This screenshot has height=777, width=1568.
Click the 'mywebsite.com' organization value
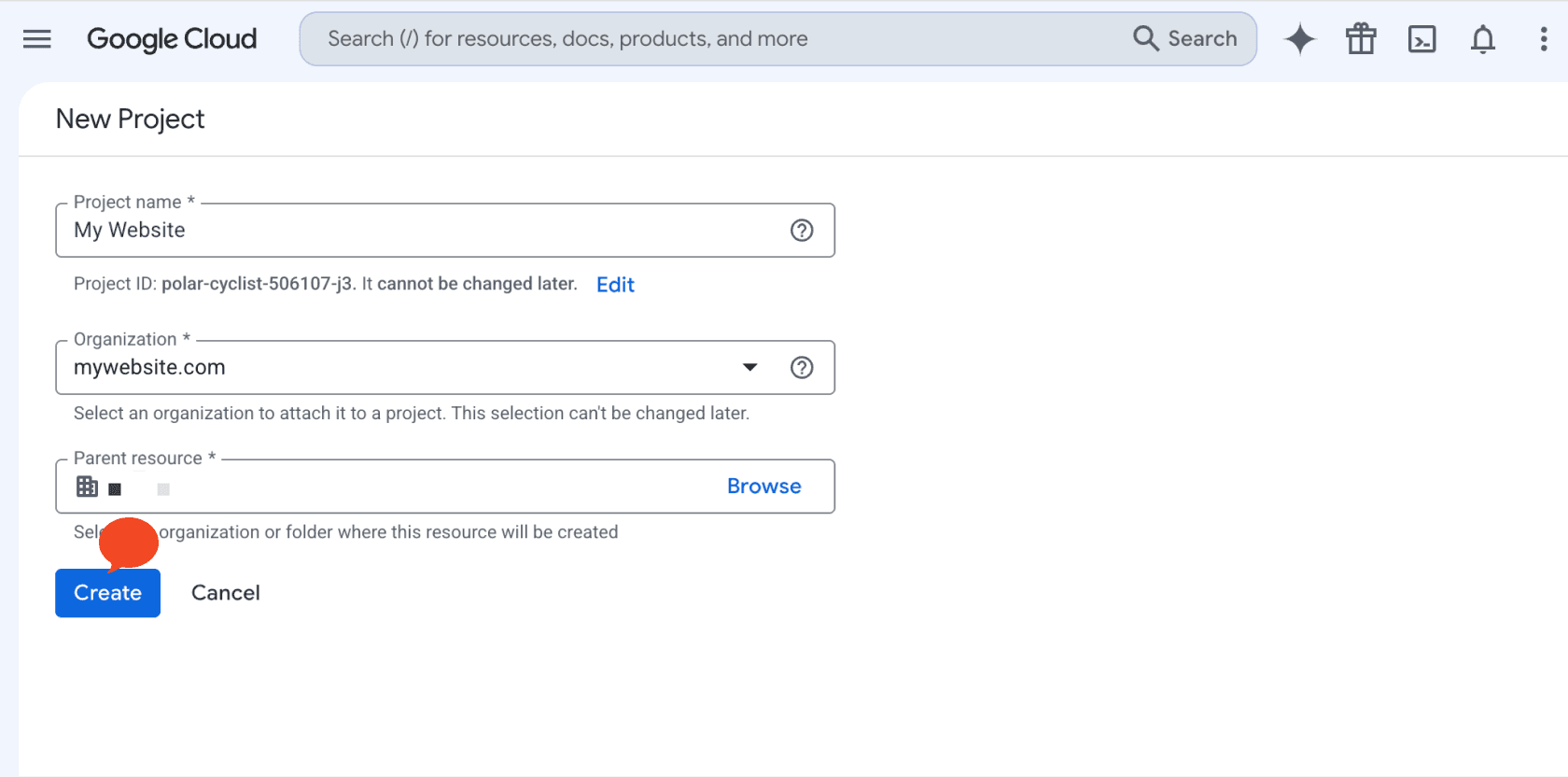point(149,368)
